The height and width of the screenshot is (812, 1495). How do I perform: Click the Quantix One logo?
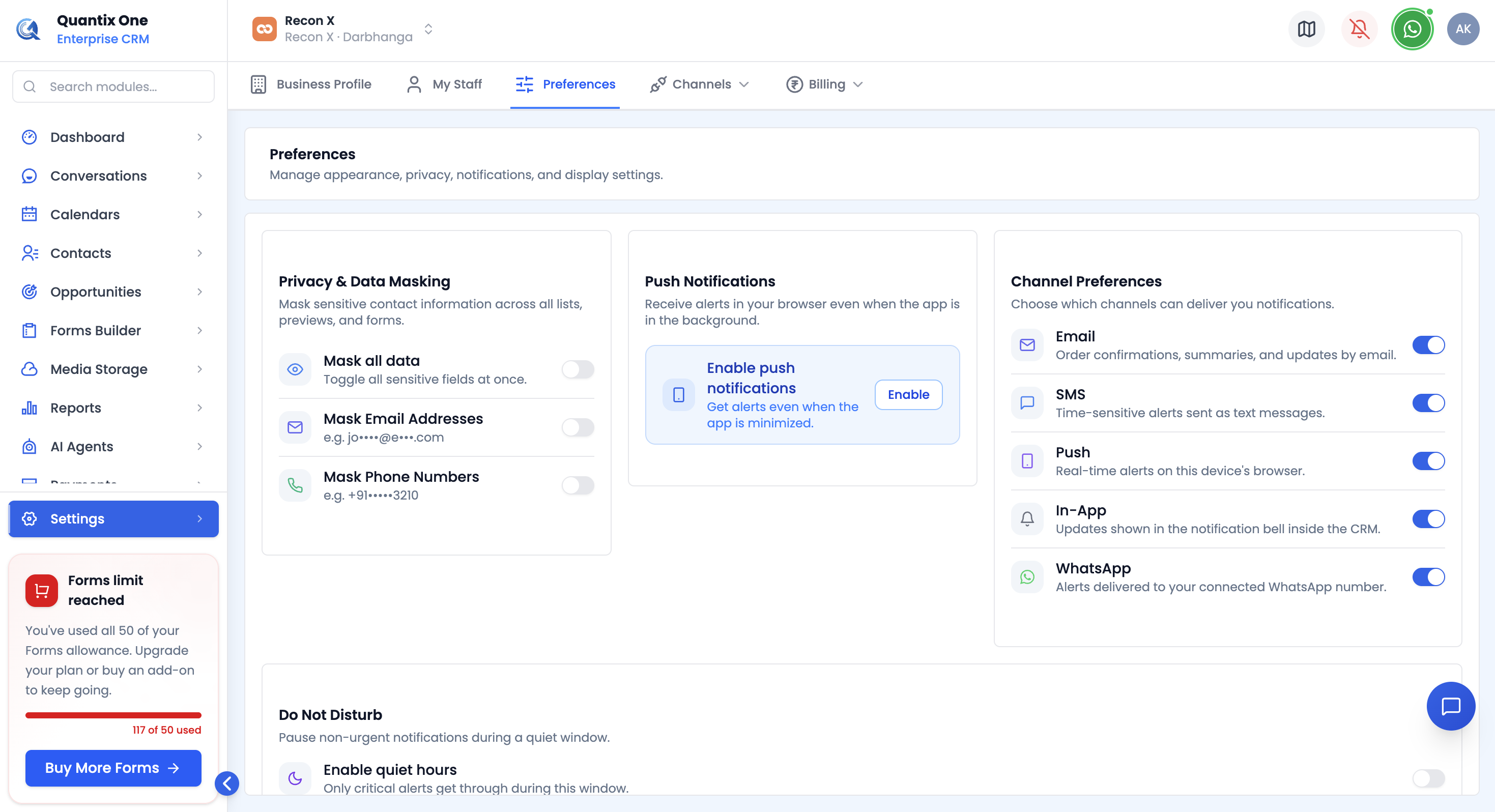[x=28, y=29]
